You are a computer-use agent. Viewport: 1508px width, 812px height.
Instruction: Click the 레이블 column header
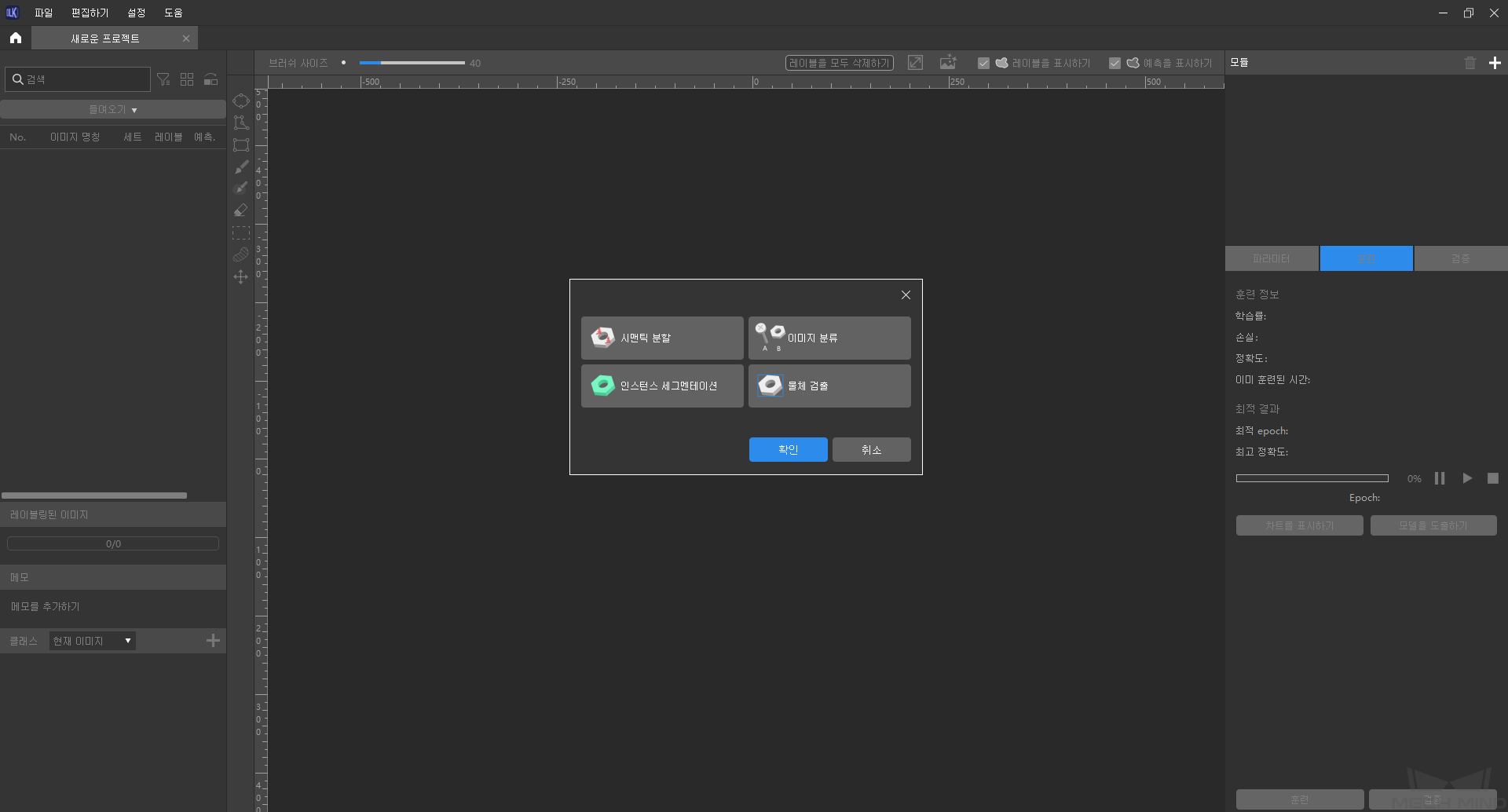click(x=168, y=137)
